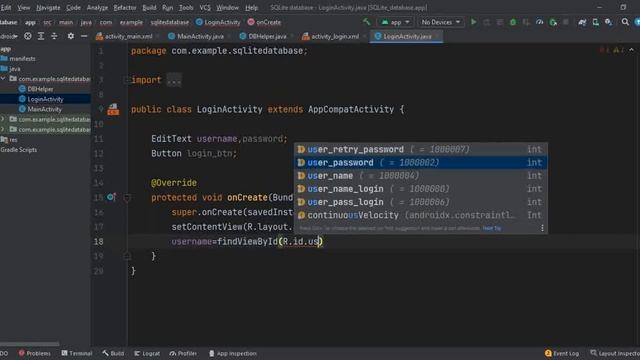640x360 pixels.
Task: Choose user_name_login completion suggestion
Action: 421,189
